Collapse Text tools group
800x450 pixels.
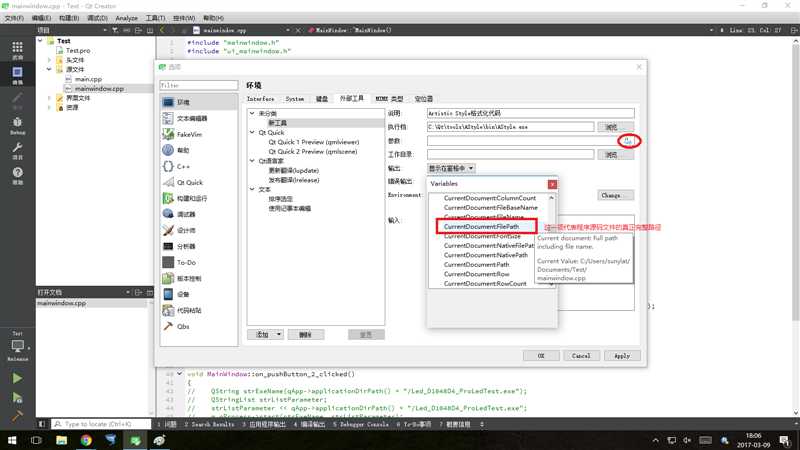[x=252, y=189]
